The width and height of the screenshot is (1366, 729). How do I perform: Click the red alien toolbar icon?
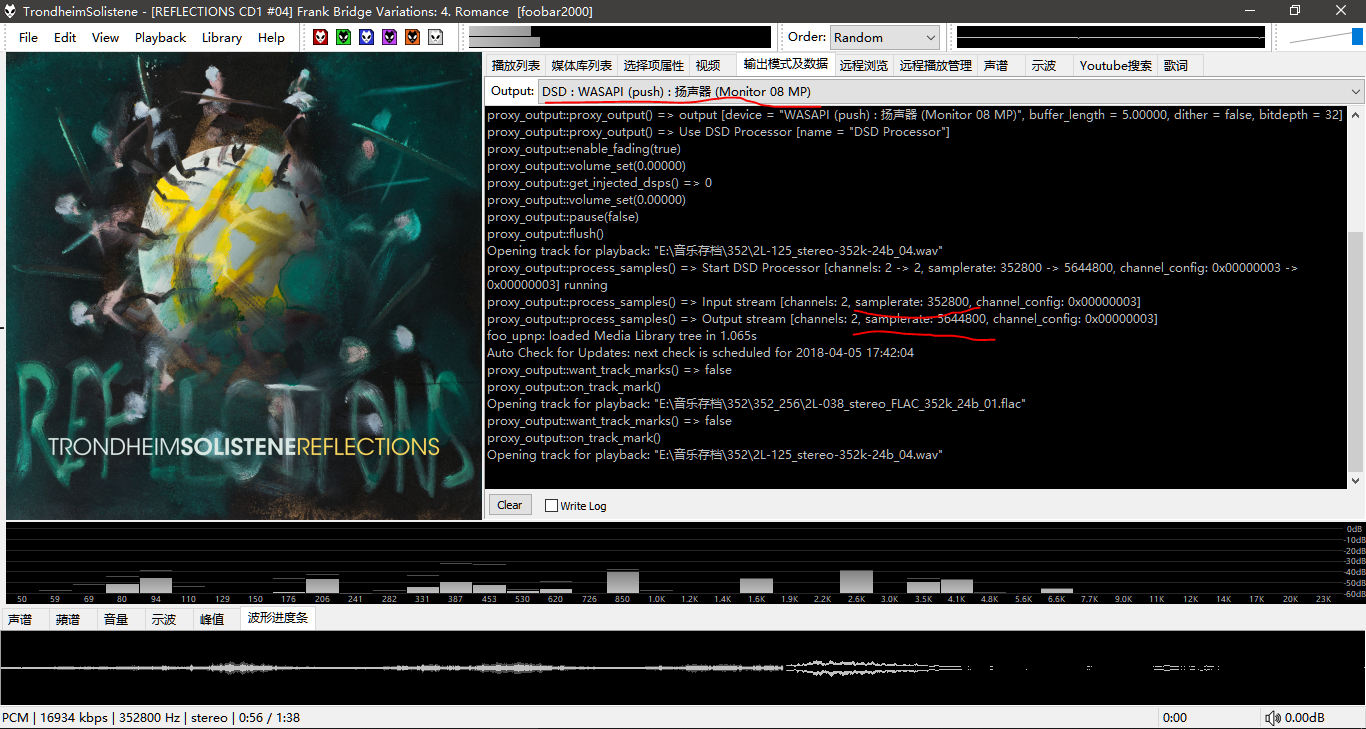(320, 37)
